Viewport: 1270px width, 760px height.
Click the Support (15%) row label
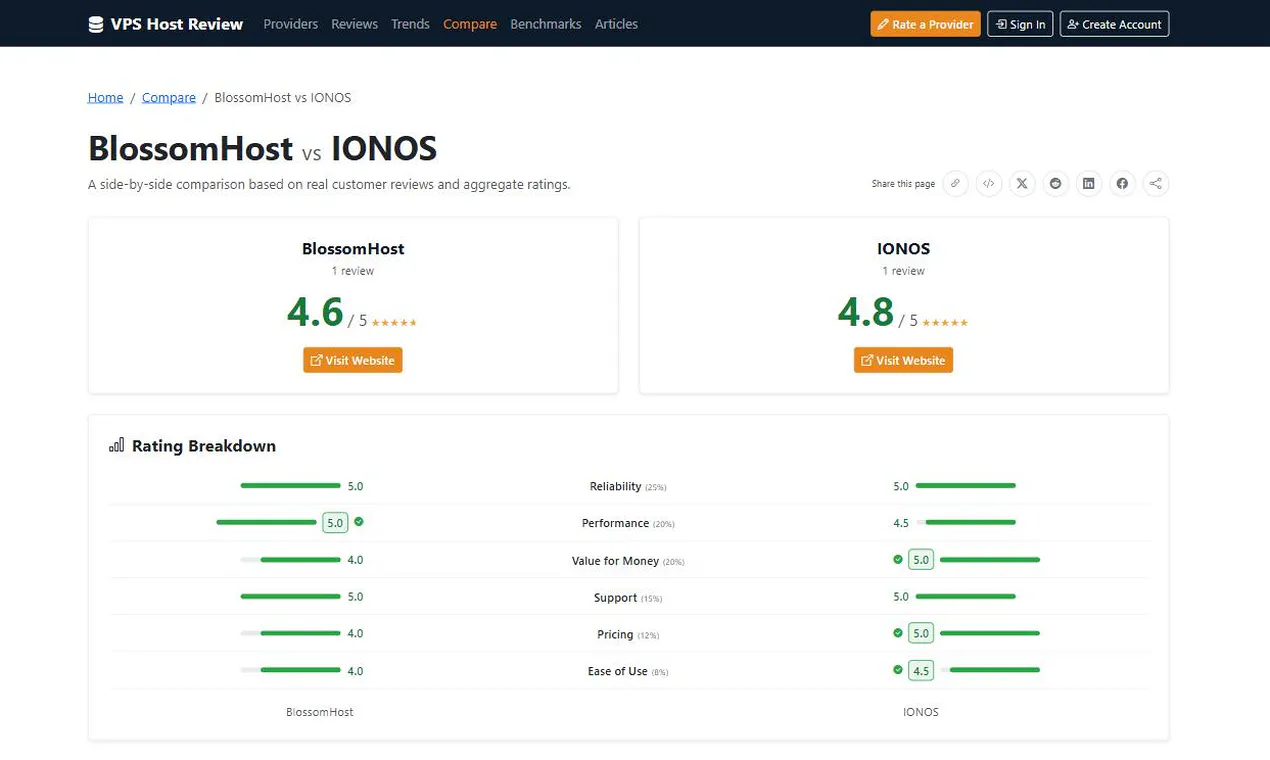[x=628, y=598]
